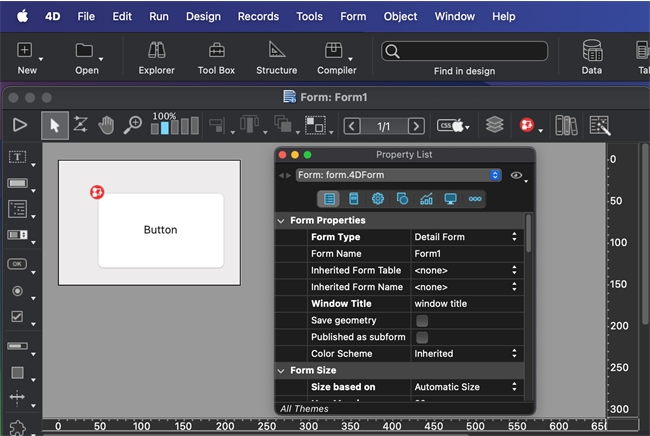Click the Button on the form canvas
Image resolution: width=650 pixels, height=436 pixels.
point(160,230)
